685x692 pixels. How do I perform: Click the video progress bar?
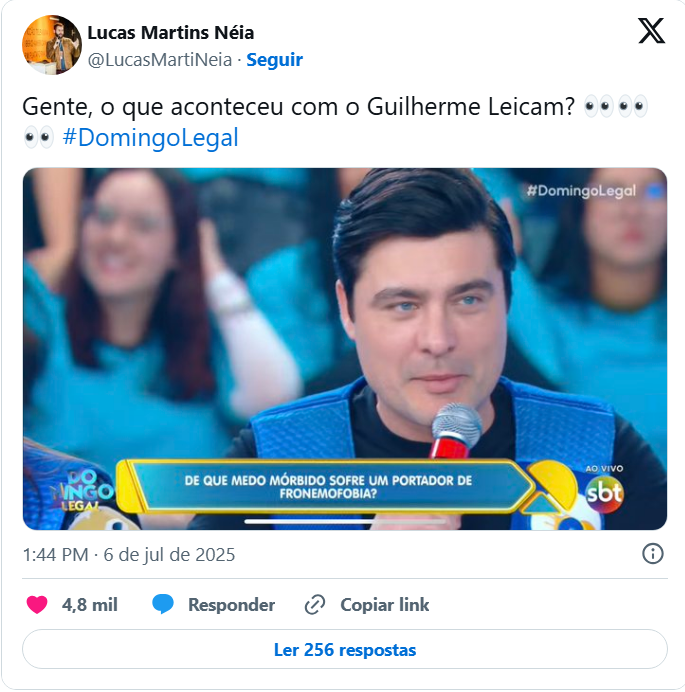click(345, 522)
